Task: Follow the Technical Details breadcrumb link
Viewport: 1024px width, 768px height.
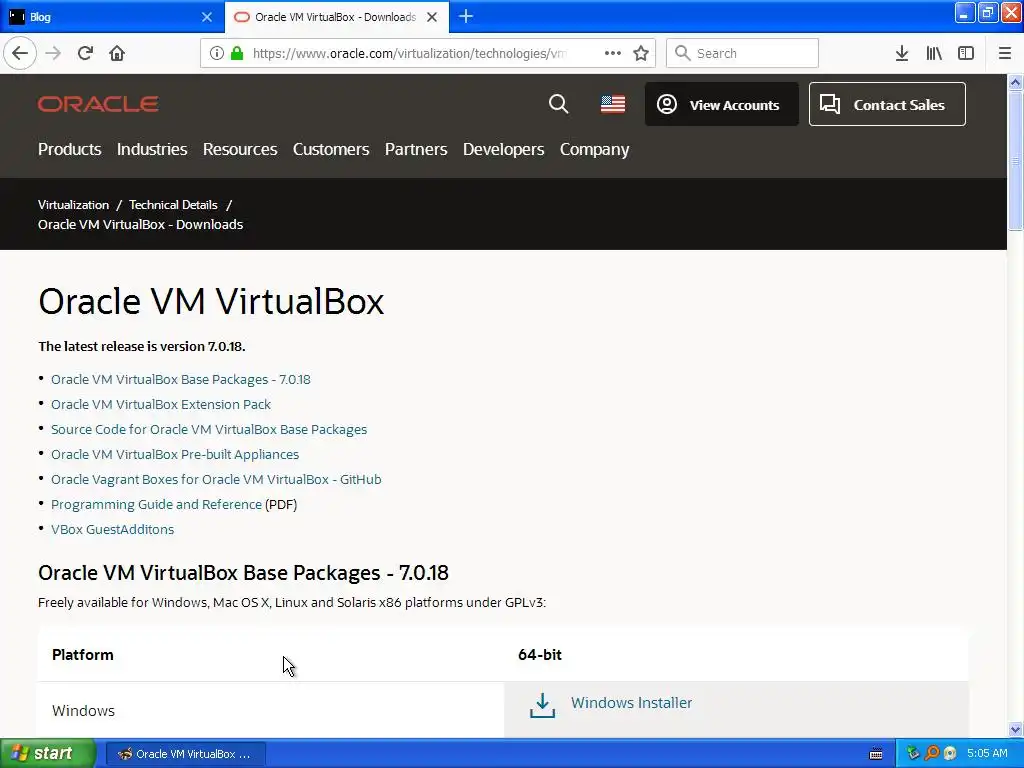Action: 173,204
